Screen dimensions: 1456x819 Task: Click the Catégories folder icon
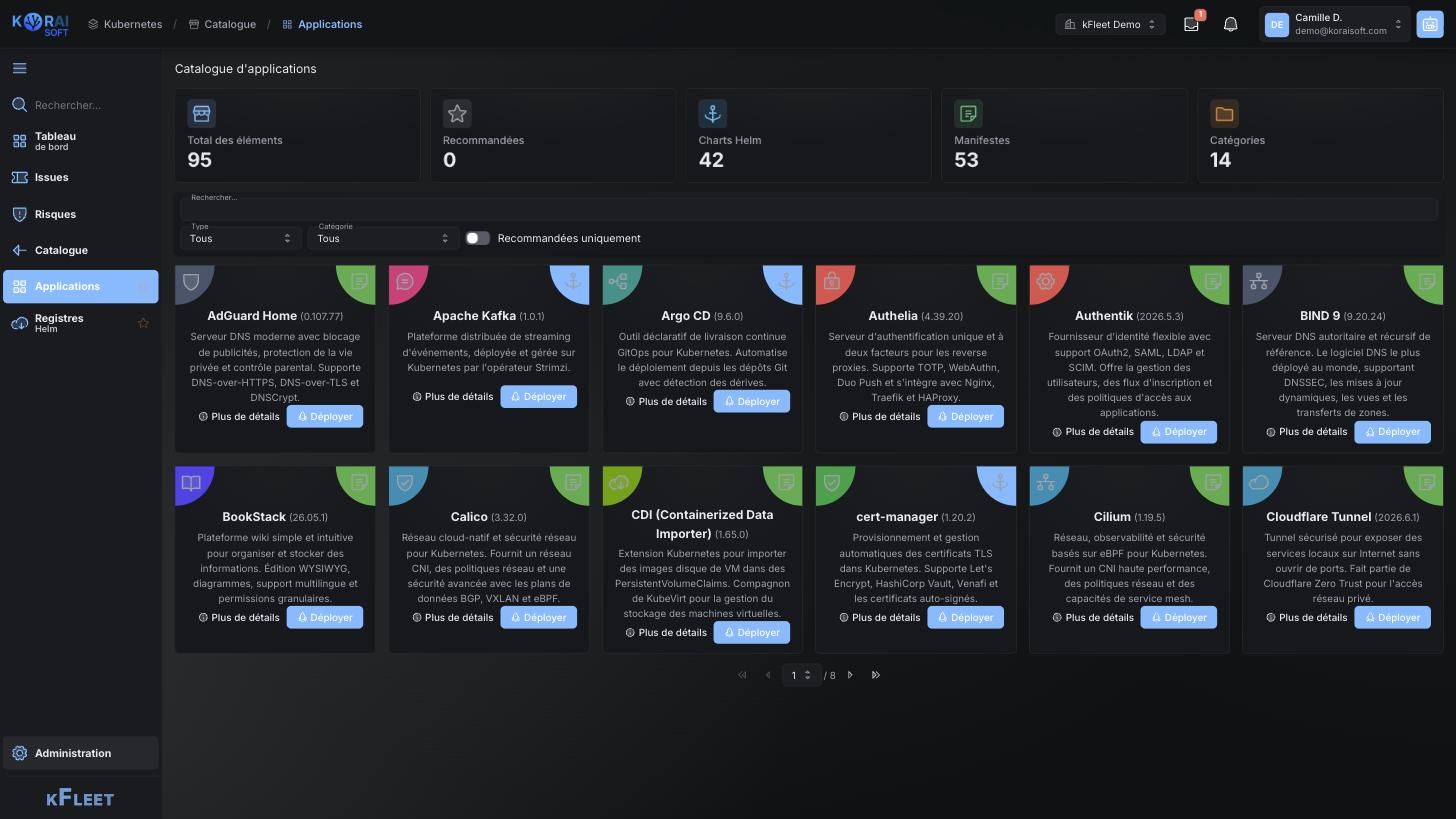1224,113
